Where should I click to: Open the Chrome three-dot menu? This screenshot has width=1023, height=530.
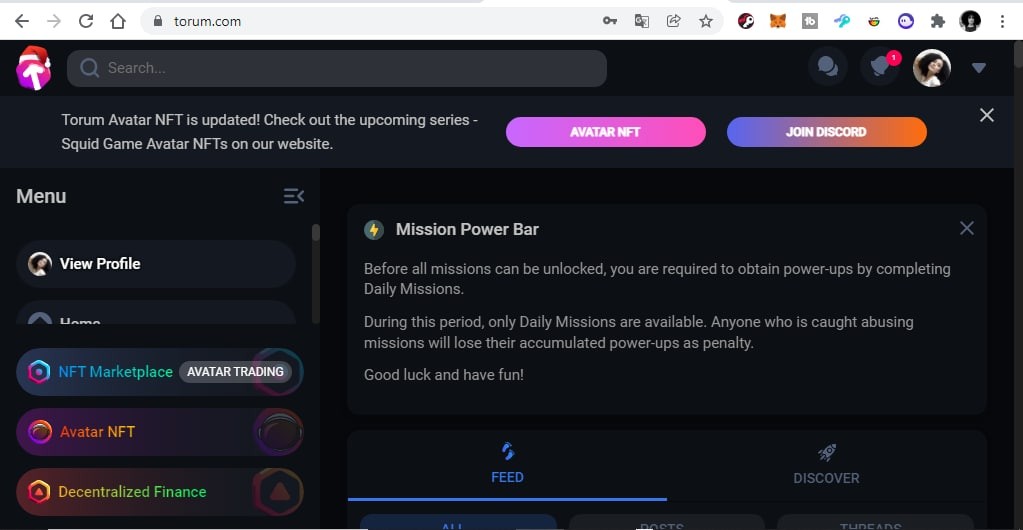[1002, 21]
